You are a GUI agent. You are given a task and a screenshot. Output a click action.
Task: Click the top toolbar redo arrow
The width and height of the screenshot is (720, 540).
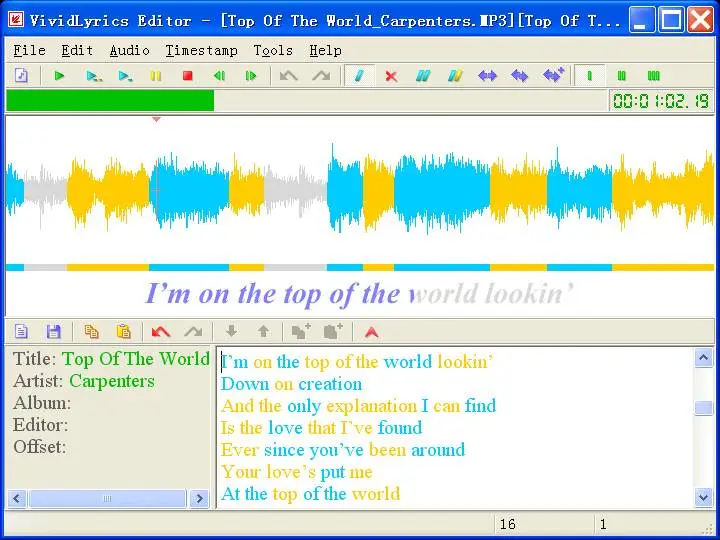click(321, 75)
